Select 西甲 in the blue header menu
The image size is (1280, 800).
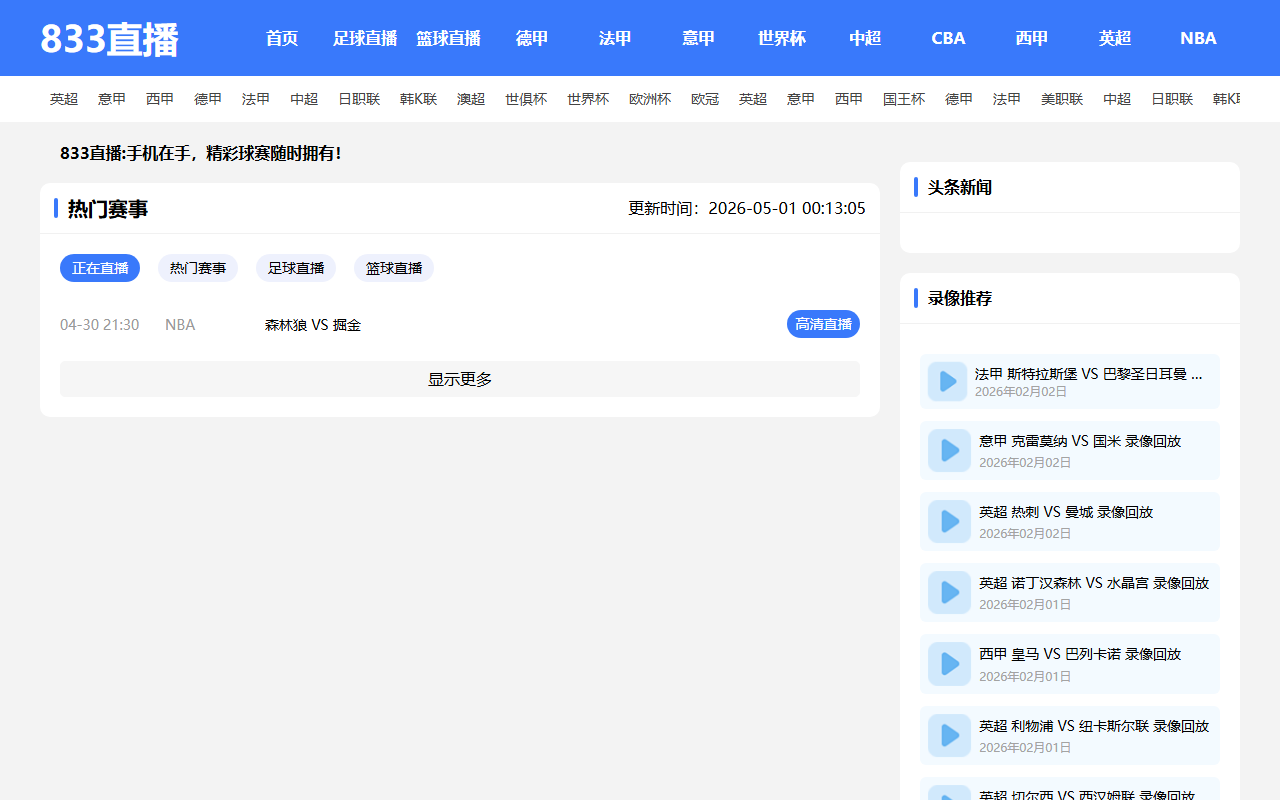tap(1032, 38)
